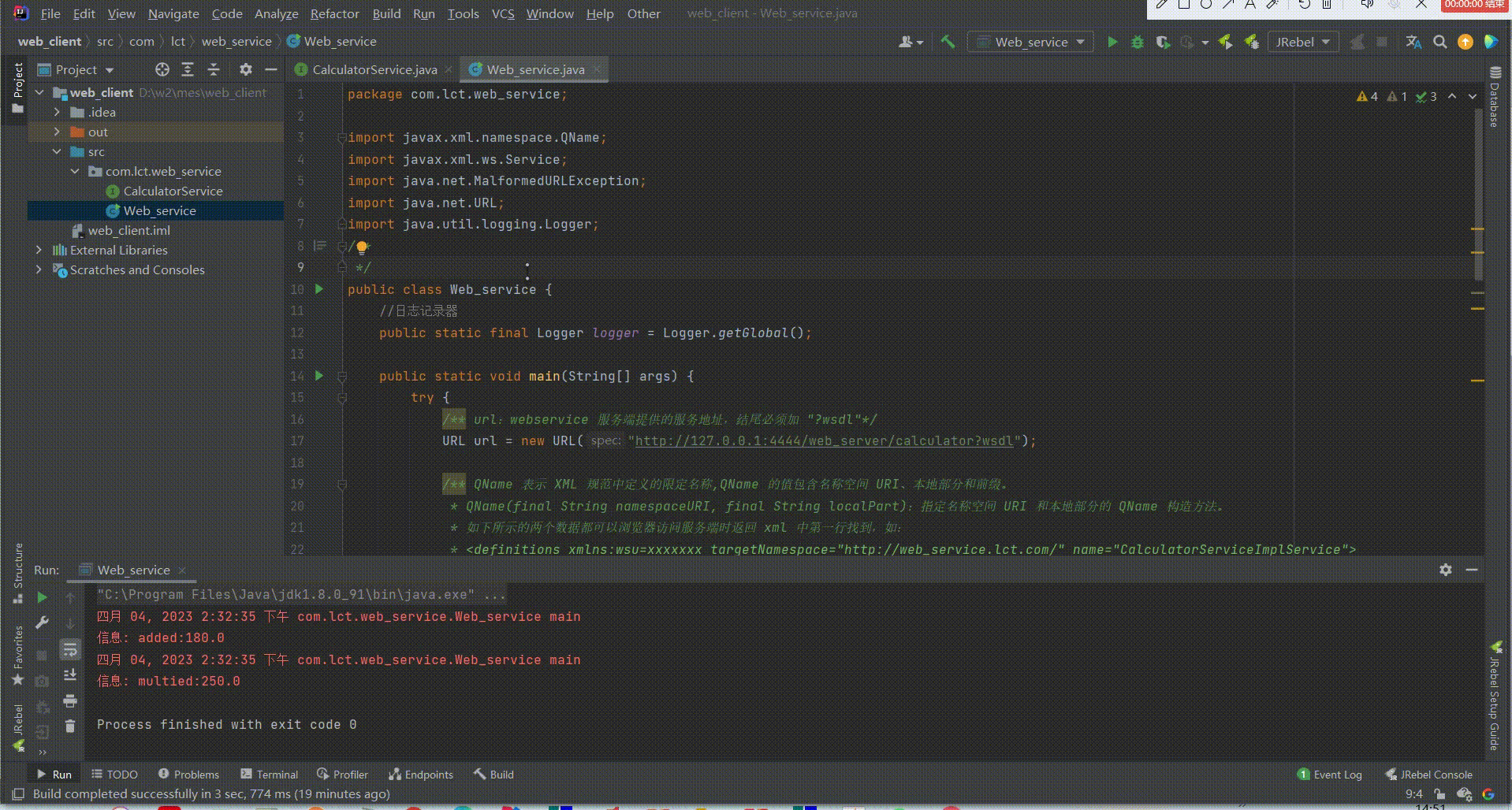Start debugging with the green bug icon
The image size is (1512, 810).
pos(1138,42)
